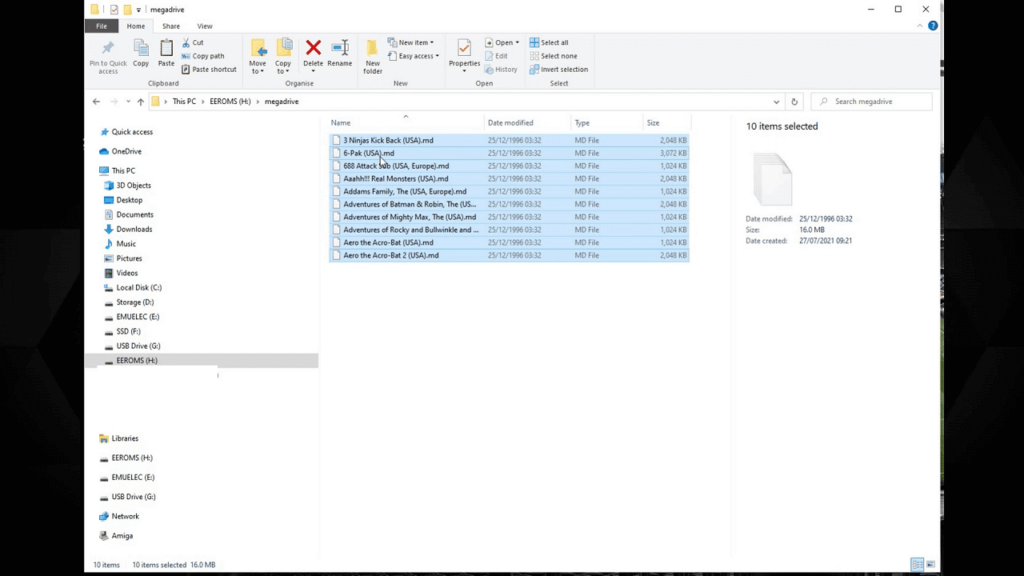Image resolution: width=1024 pixels, height=576 pixels.
Task: Click This PC in address path
Action: click(x=184, y=102)
